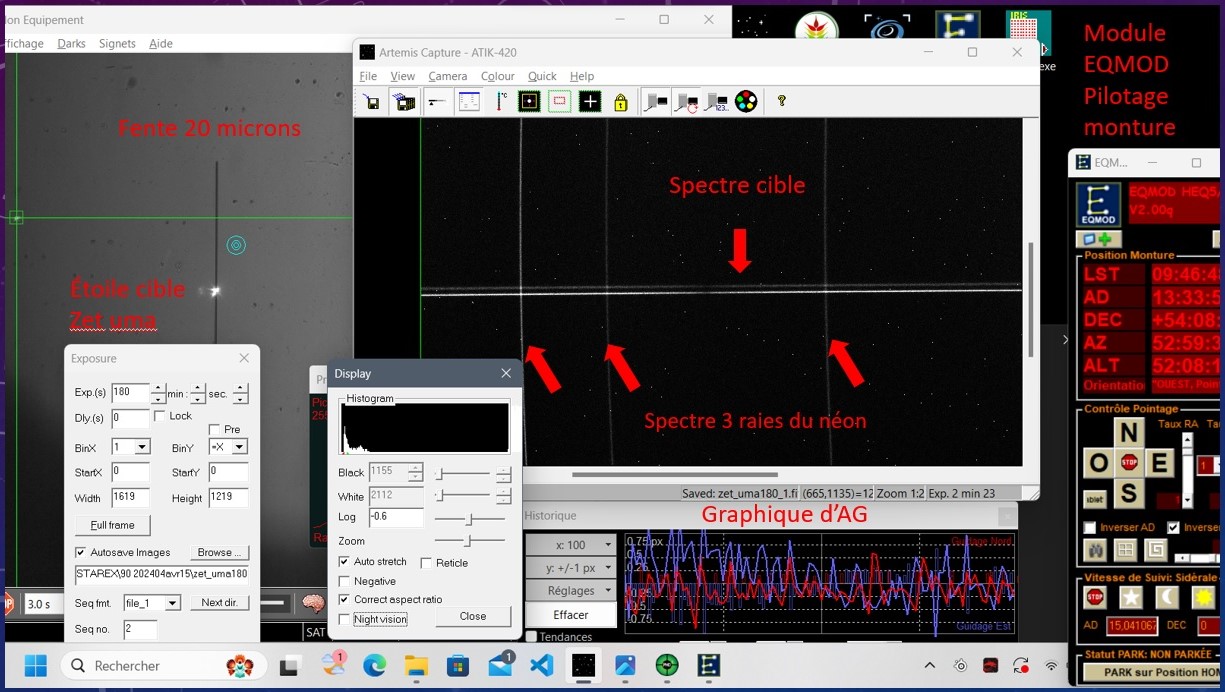The height and width of the screenshot is (692, 1225).
Task: Click the save image floppy disk icon
Action: point(372,102)
